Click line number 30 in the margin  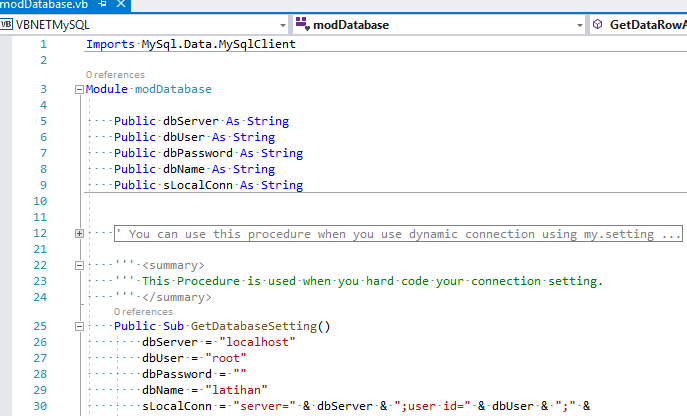(40, 406)
